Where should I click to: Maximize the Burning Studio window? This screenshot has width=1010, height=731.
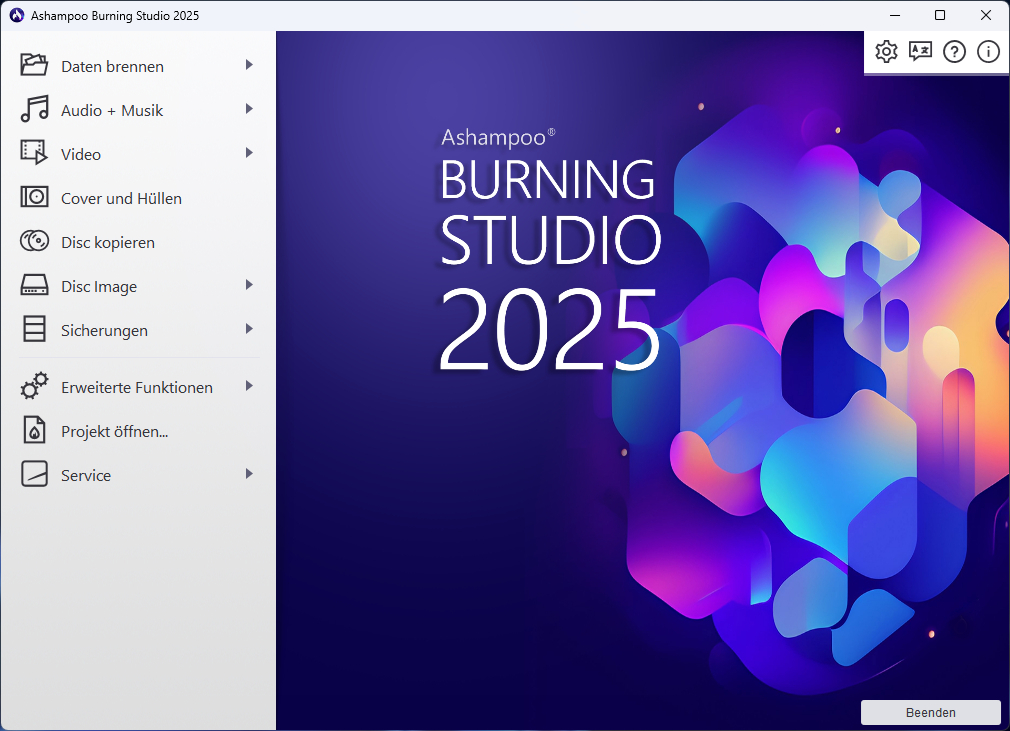click(940, 15)
